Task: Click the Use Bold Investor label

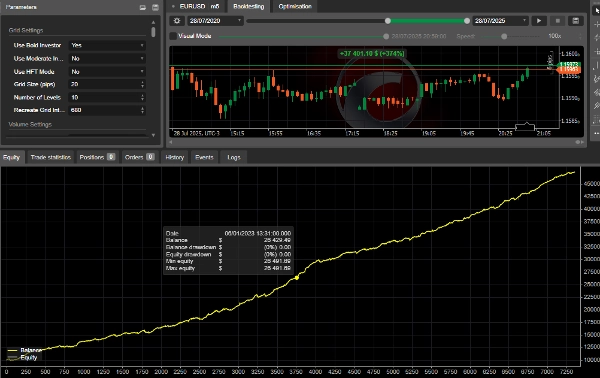Action: pos(37,45)
